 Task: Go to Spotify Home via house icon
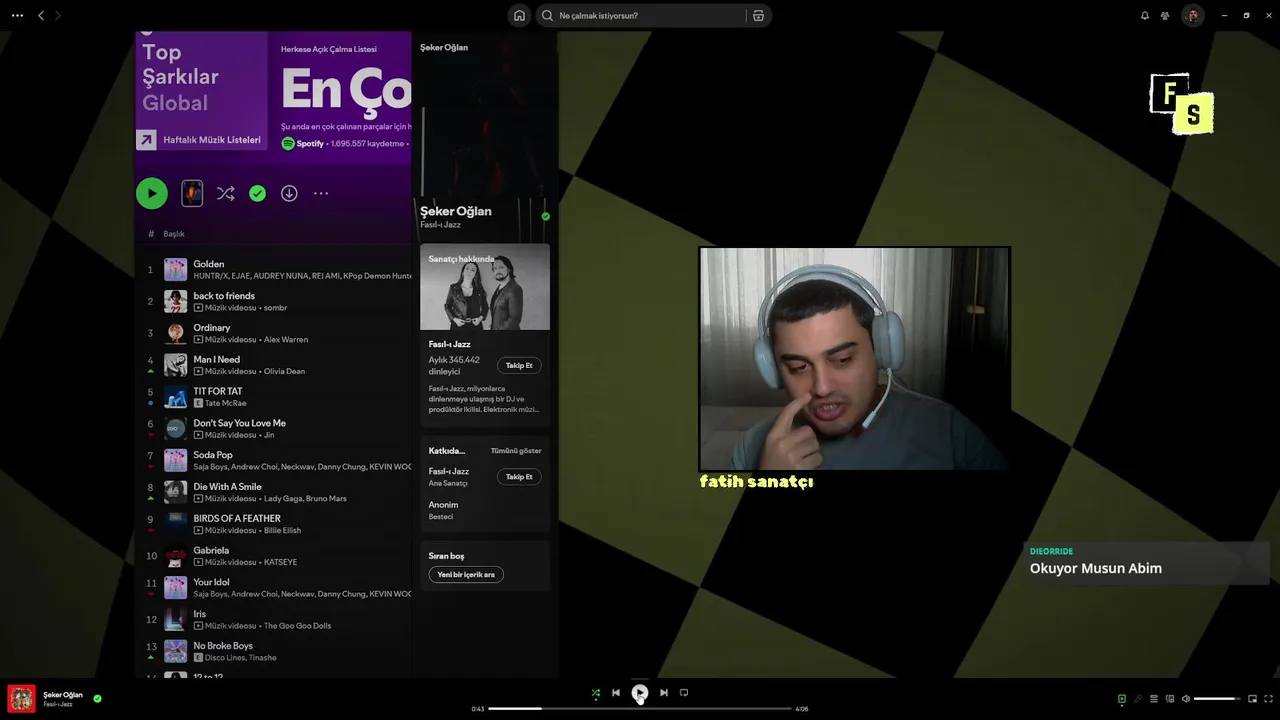(519, 15)
